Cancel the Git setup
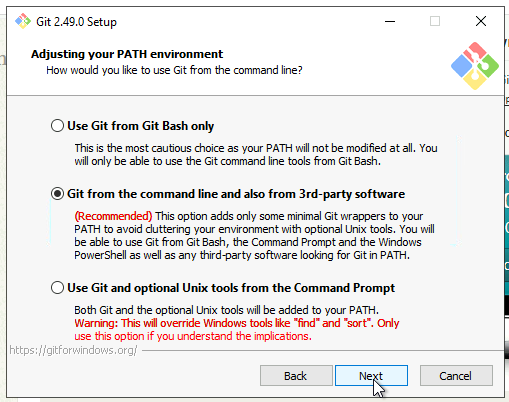509x402 pixels. pos(456,376)
